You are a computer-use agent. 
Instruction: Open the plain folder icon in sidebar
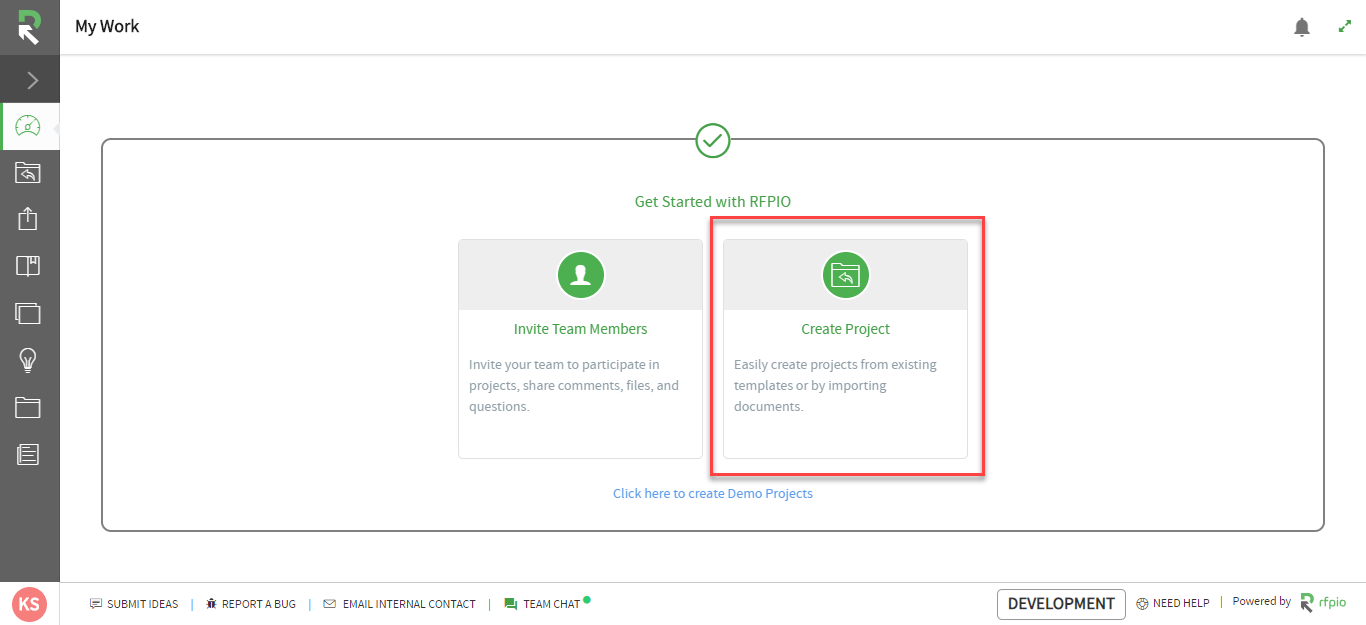point(28,407)
